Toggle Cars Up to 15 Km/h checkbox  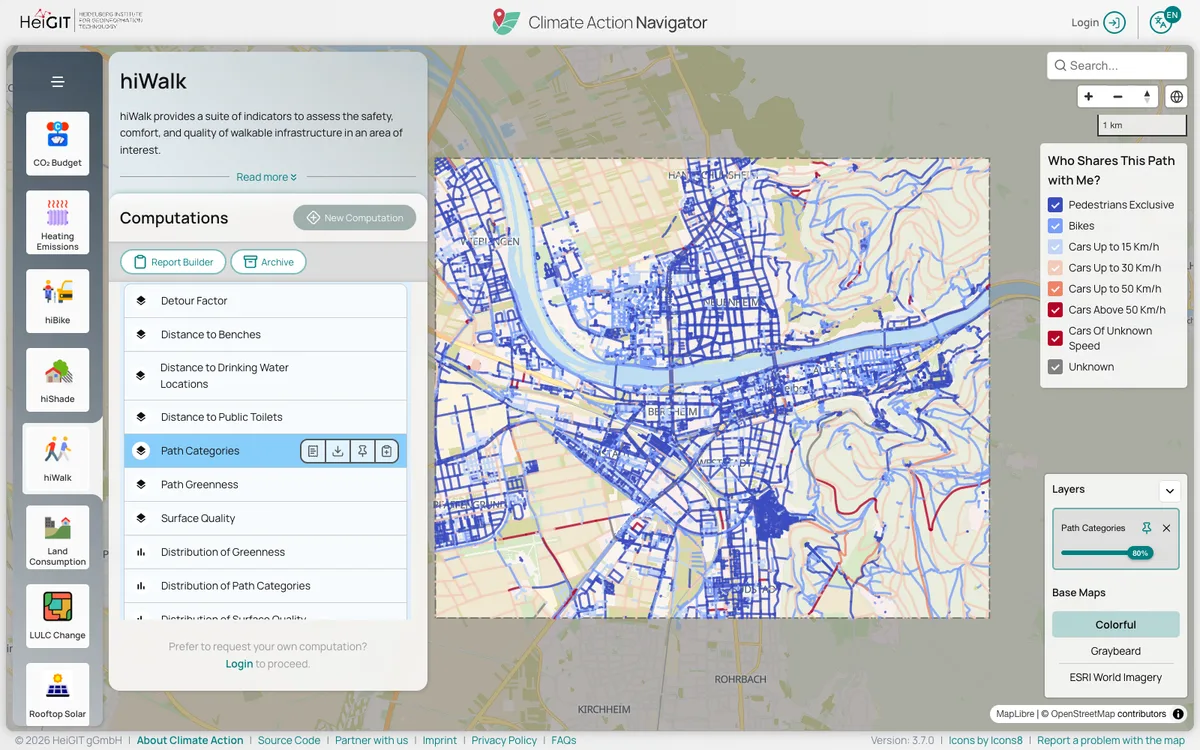[x=1055, y=247]
